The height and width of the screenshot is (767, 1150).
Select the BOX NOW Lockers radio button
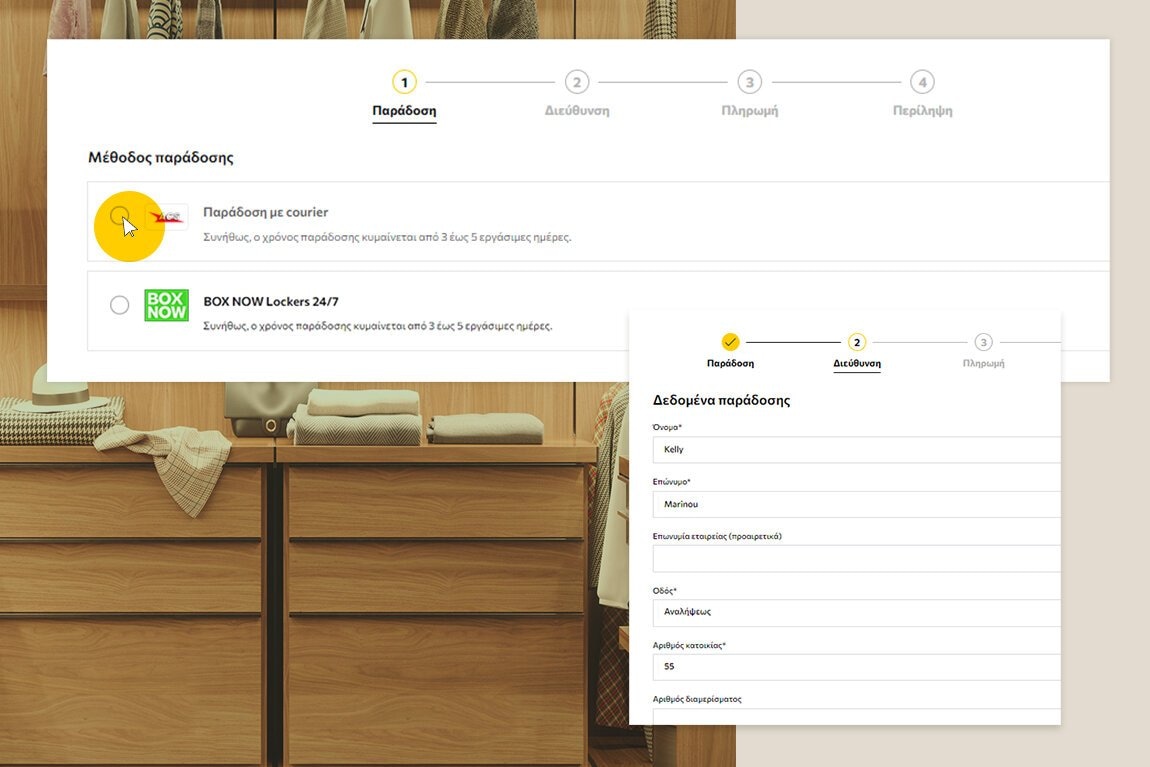119,305
